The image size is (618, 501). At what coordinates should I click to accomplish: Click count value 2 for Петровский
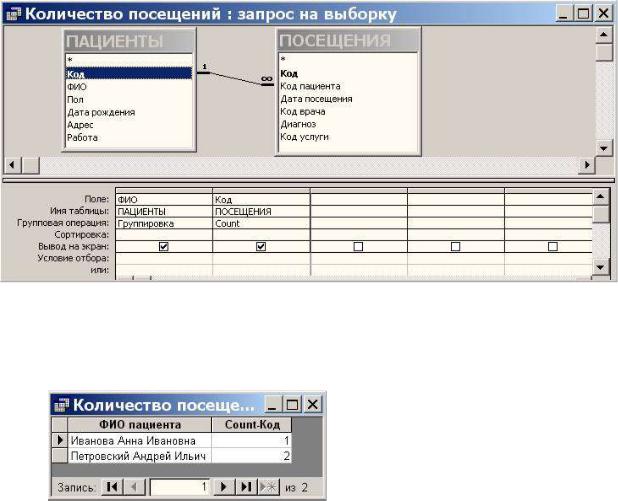[252, 456]
